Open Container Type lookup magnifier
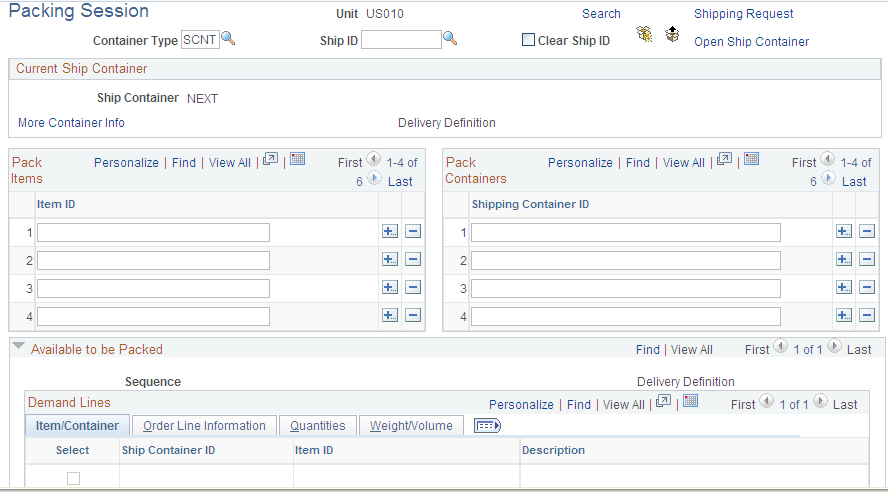The image size is (888, 492). coord(228,38)
